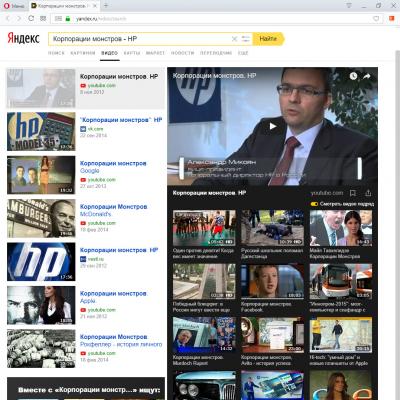Click the vk icon beside vk.com
Viewport: 400px width, 400px height.
(x=83, y=129)
